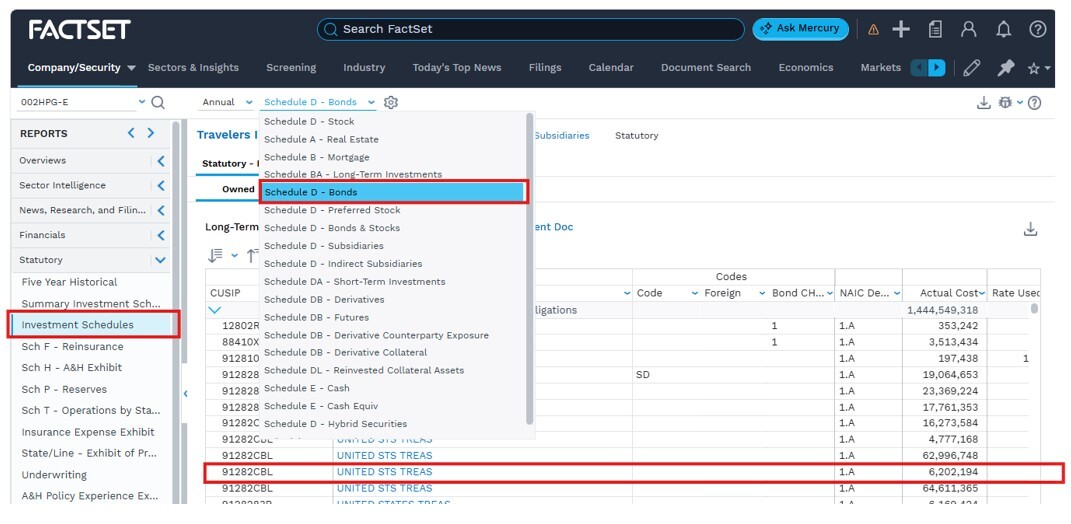Expand the Financials section
This screenshot has height=524, width=1071.
(161, 235)
